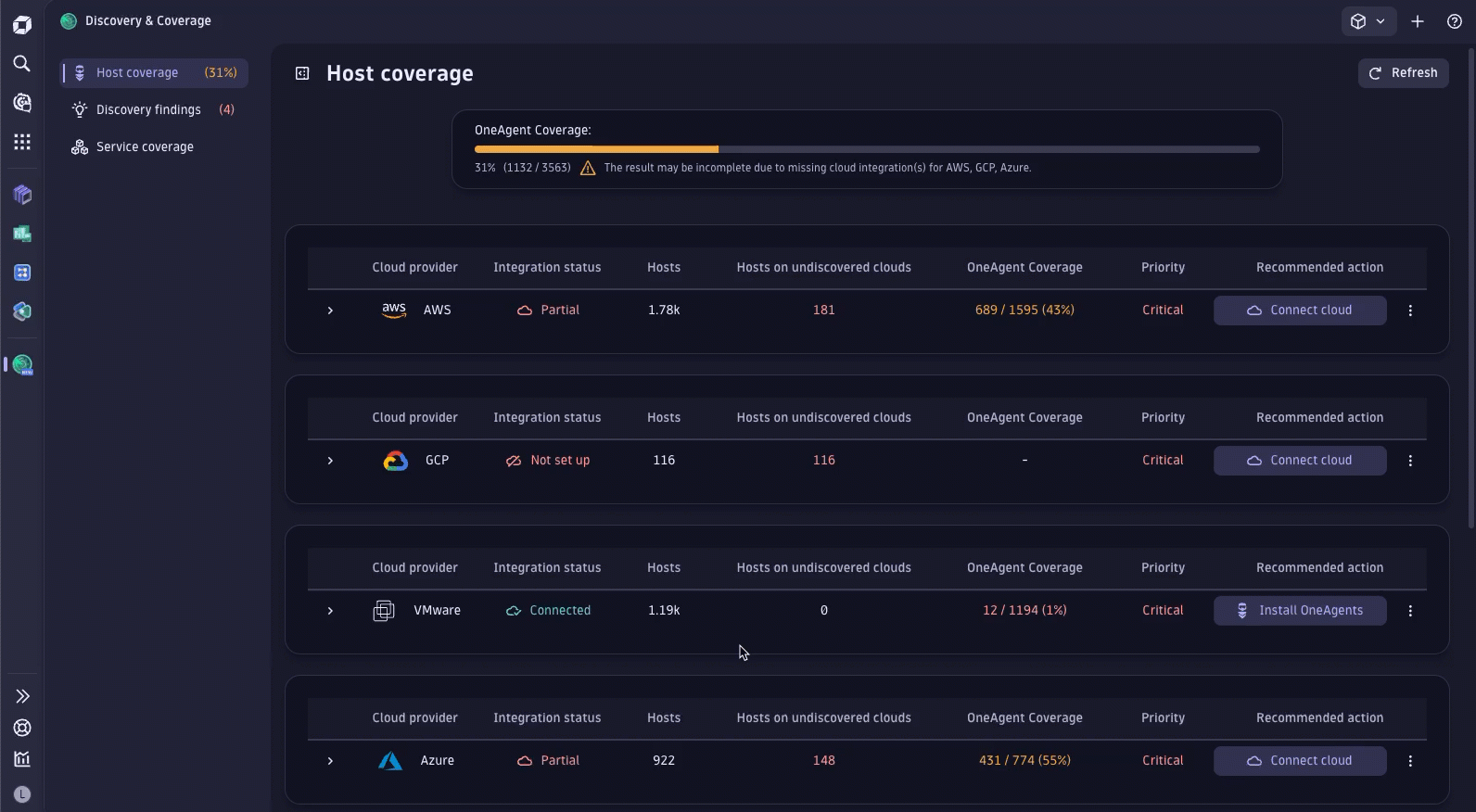Click the Azure logo icon
Viewport: 1476px width, 812px height.
pyautogui.click(x=390, y=761)
